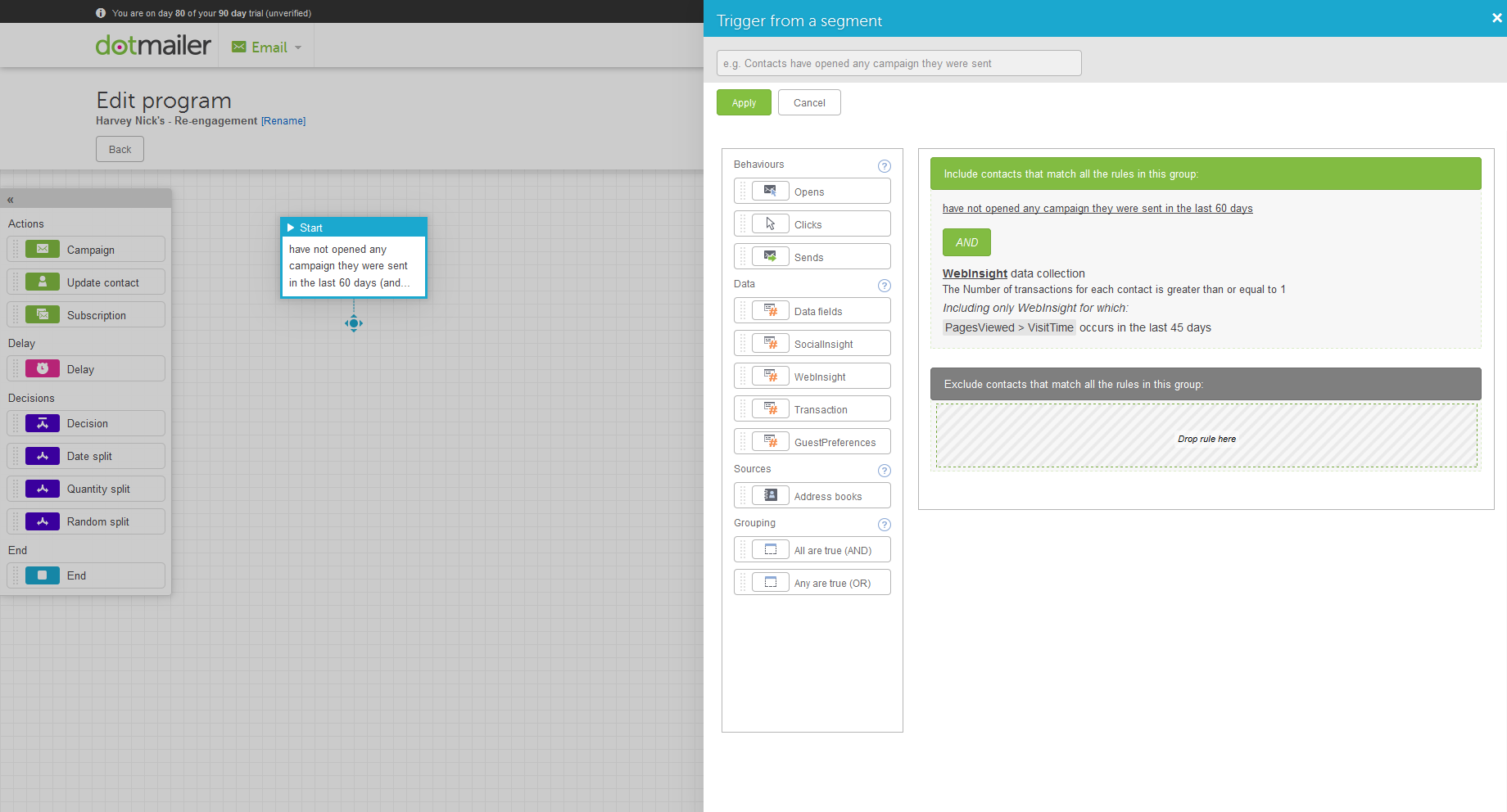Open the Email dropdown menu
Image resolution: width=1507 pixels, height=812 pixels.
pyautogui.click(x=267, y=47)
